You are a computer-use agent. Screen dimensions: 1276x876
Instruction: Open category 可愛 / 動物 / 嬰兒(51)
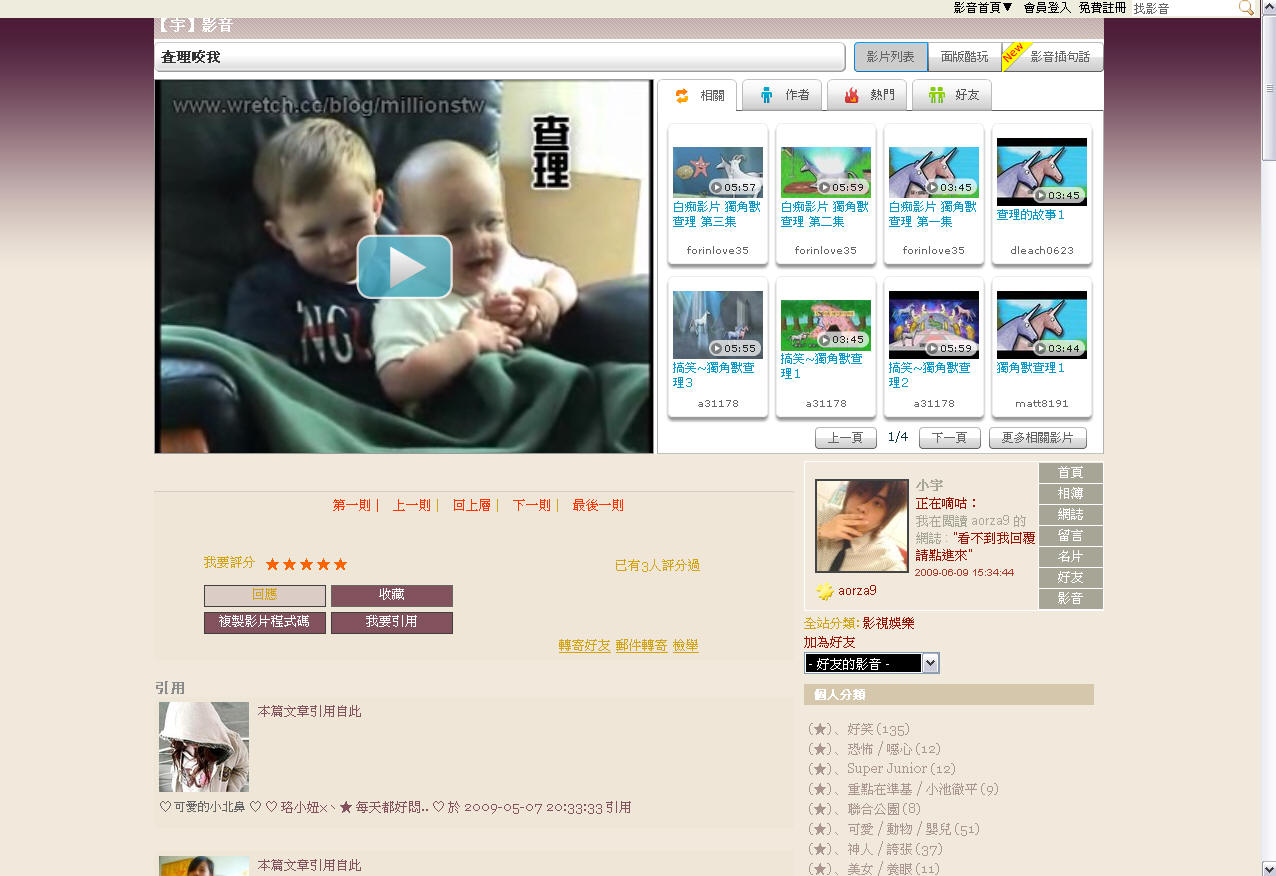tap(913, 829)
